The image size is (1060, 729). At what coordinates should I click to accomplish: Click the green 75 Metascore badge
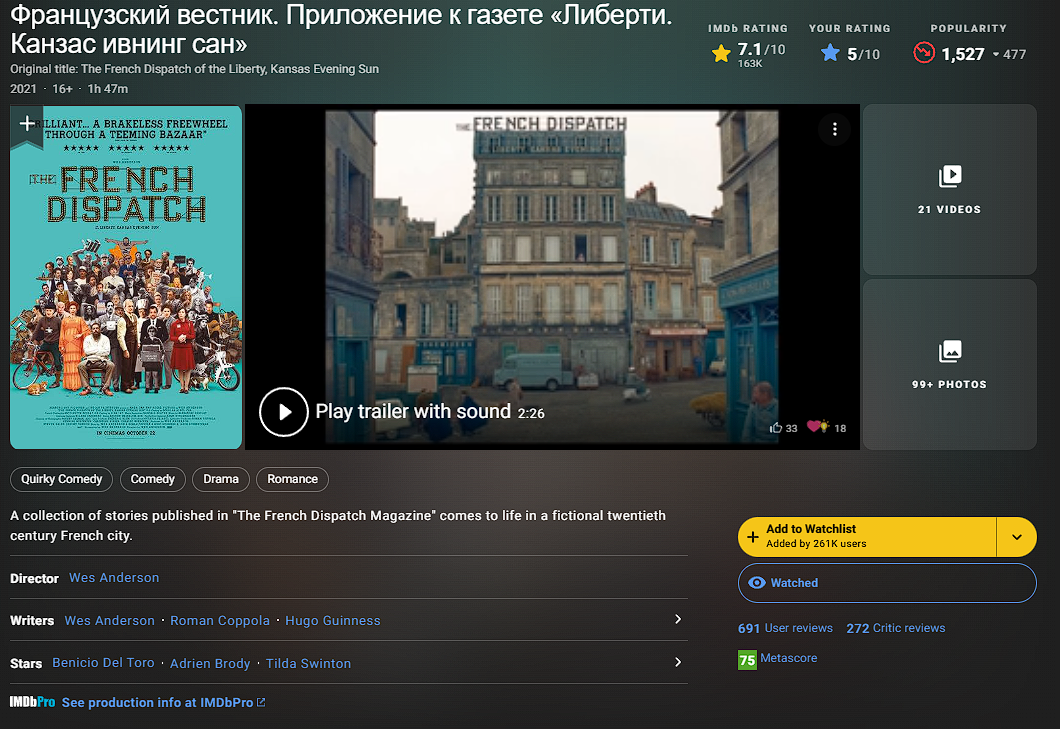[x=747, y=659]
